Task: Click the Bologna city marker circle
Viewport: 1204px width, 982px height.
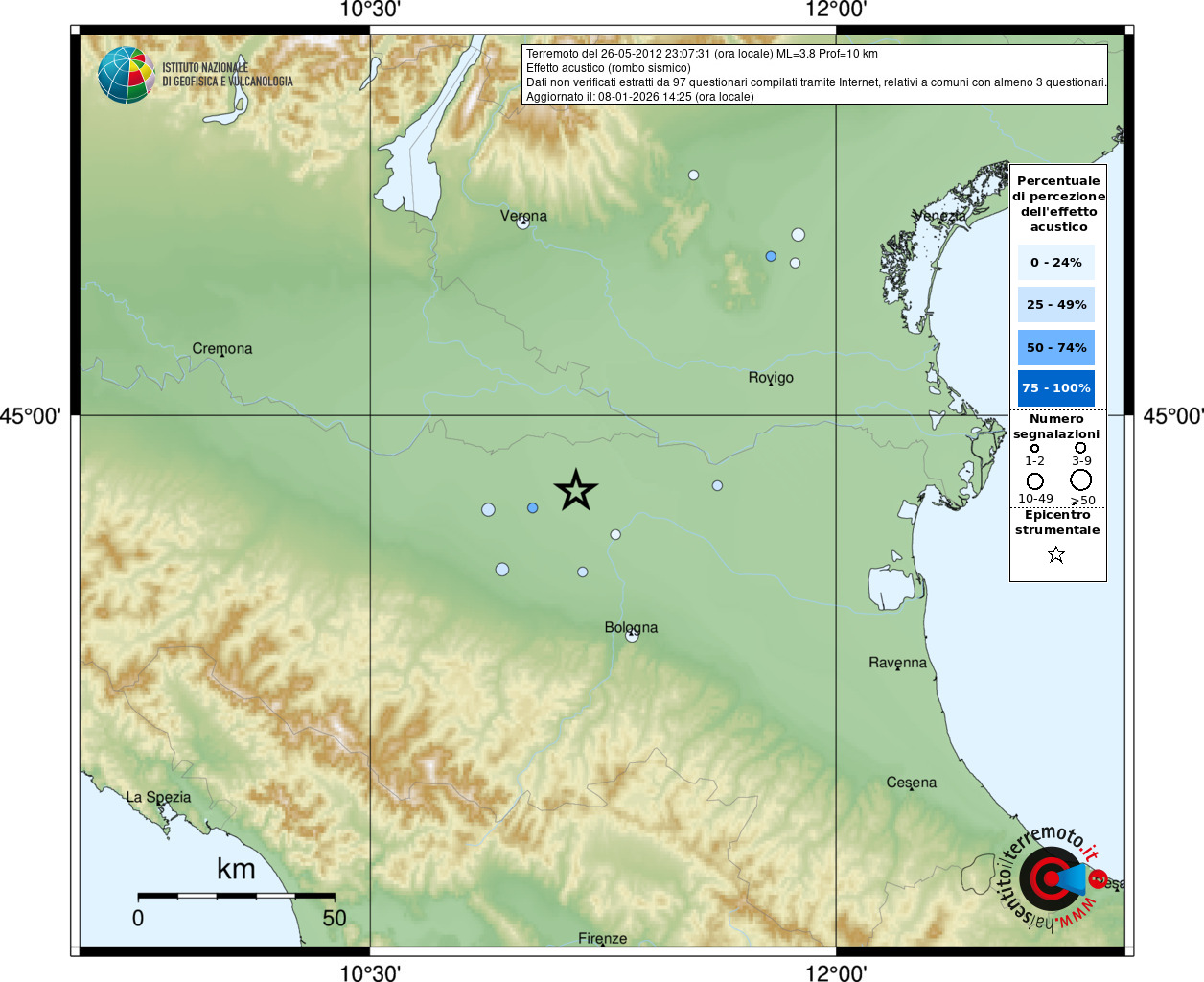Action: click(x=631, y=635)
